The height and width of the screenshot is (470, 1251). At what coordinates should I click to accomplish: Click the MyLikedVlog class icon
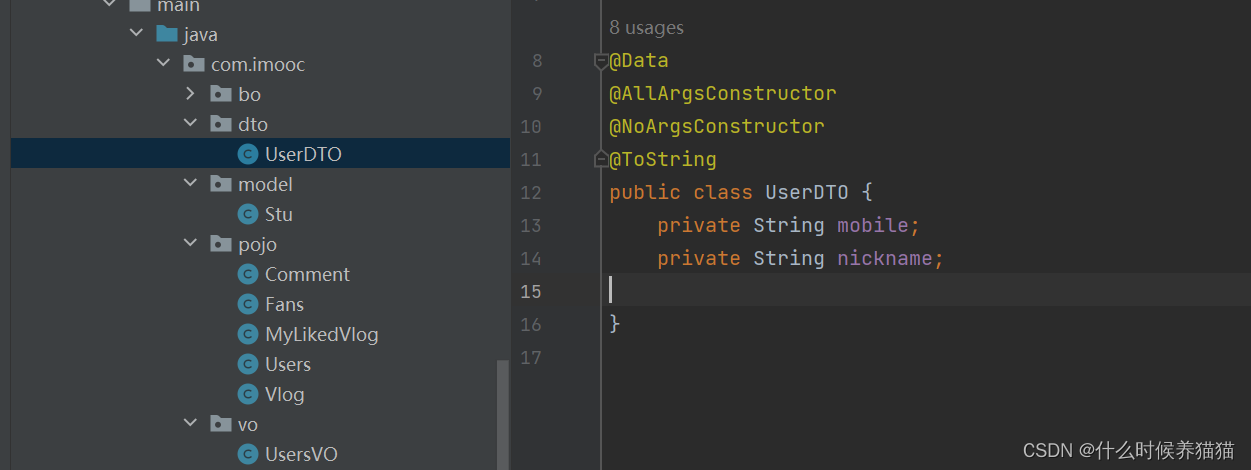click(247, 334)
